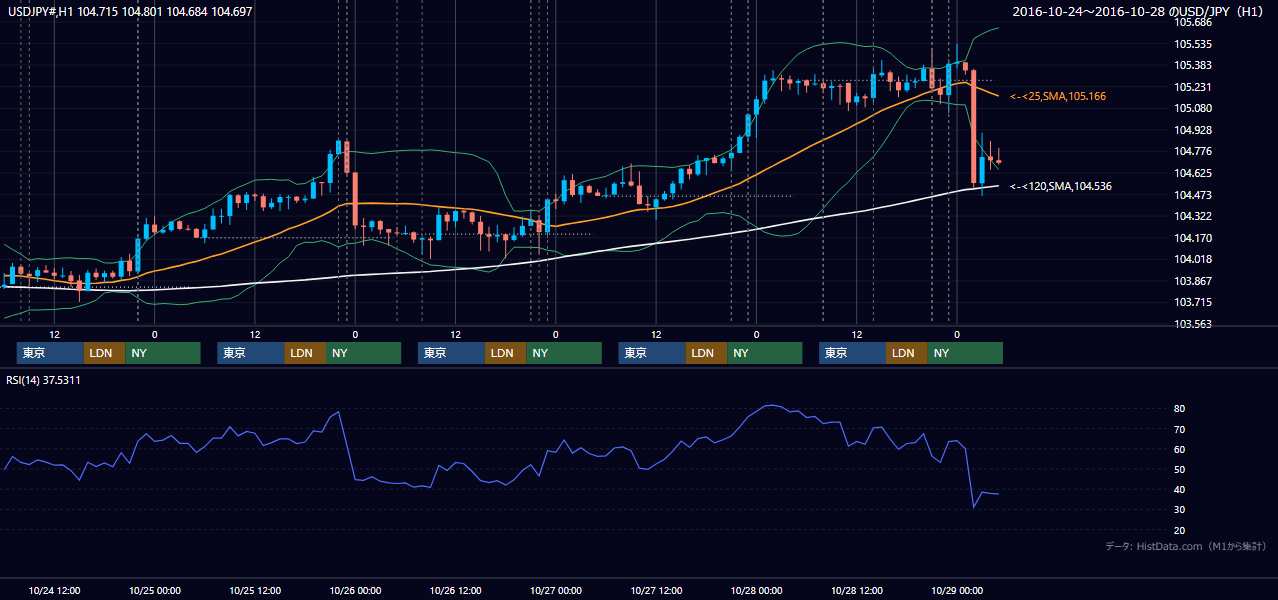
Task: Click the NY session block for 10/26
Action: [x=564, y=353]
